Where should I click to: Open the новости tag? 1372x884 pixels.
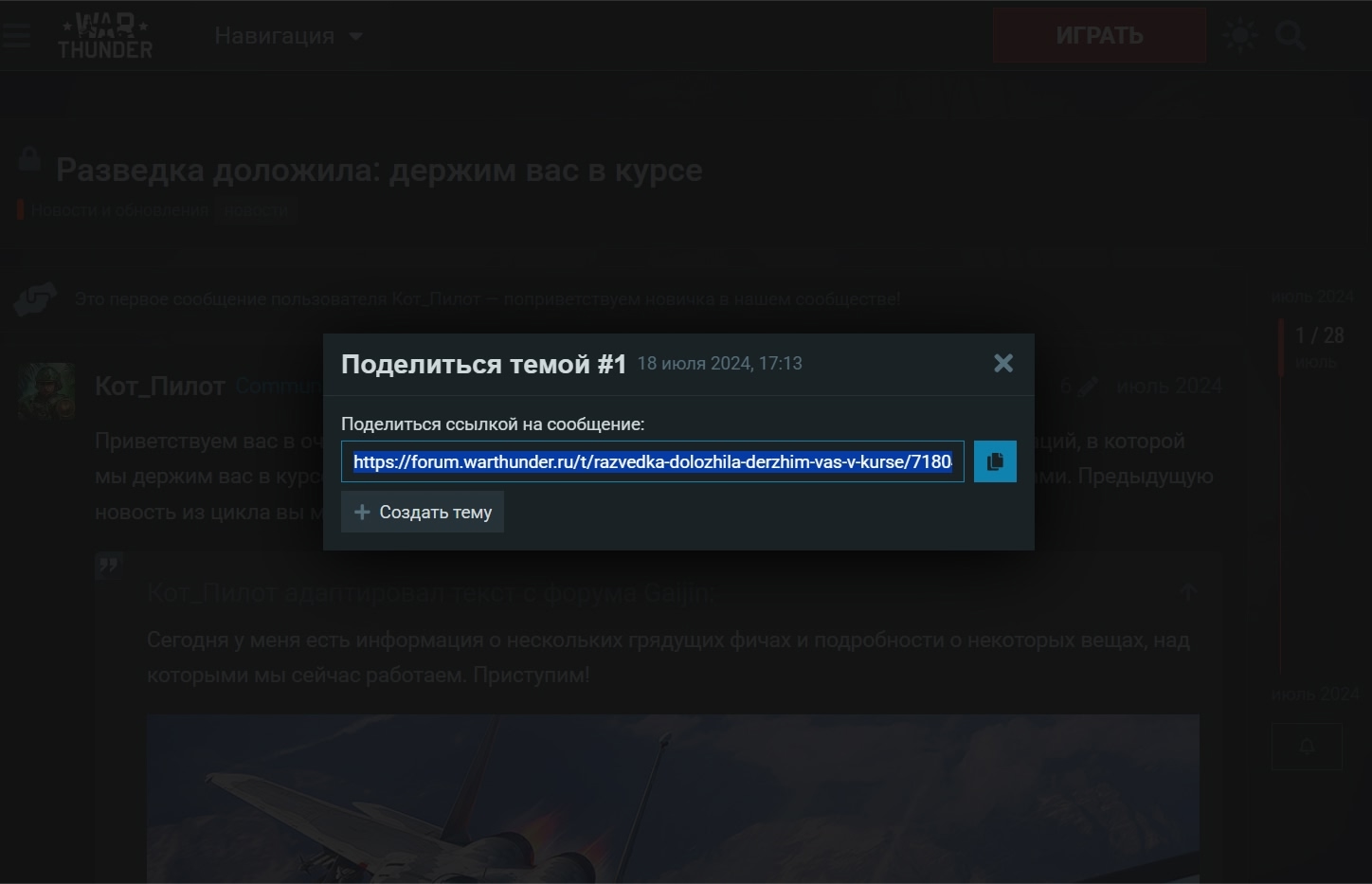click(256, 210)
